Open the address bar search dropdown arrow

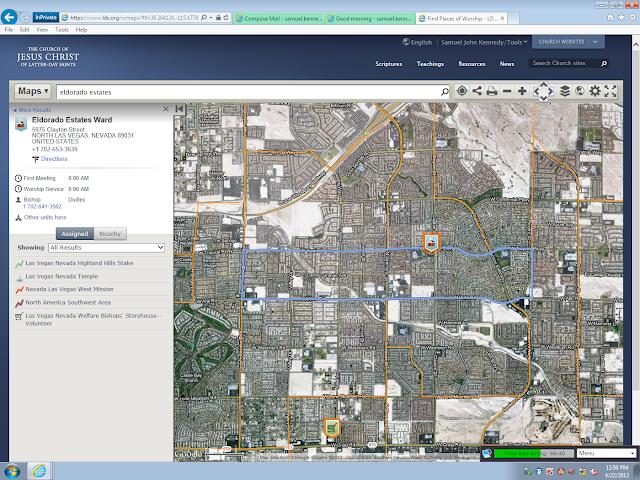coord(211,18)
